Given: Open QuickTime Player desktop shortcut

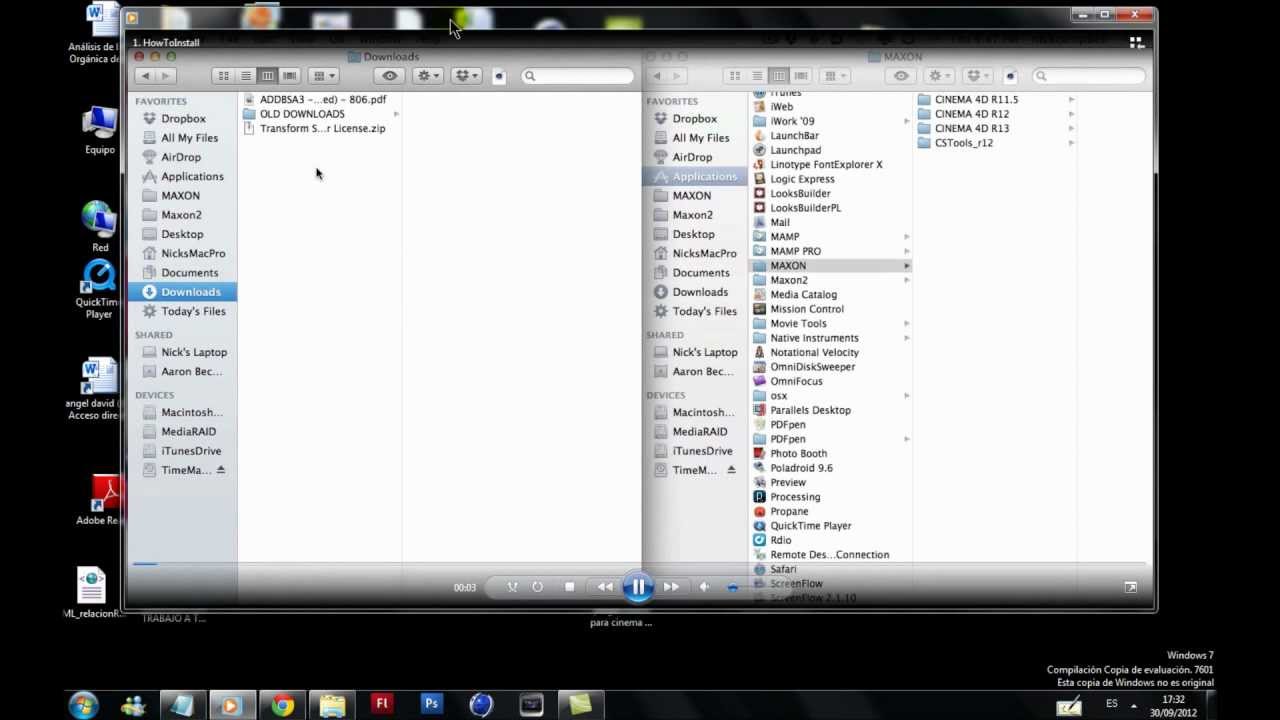Looking at the screenshot, I should tap(99, 289).
